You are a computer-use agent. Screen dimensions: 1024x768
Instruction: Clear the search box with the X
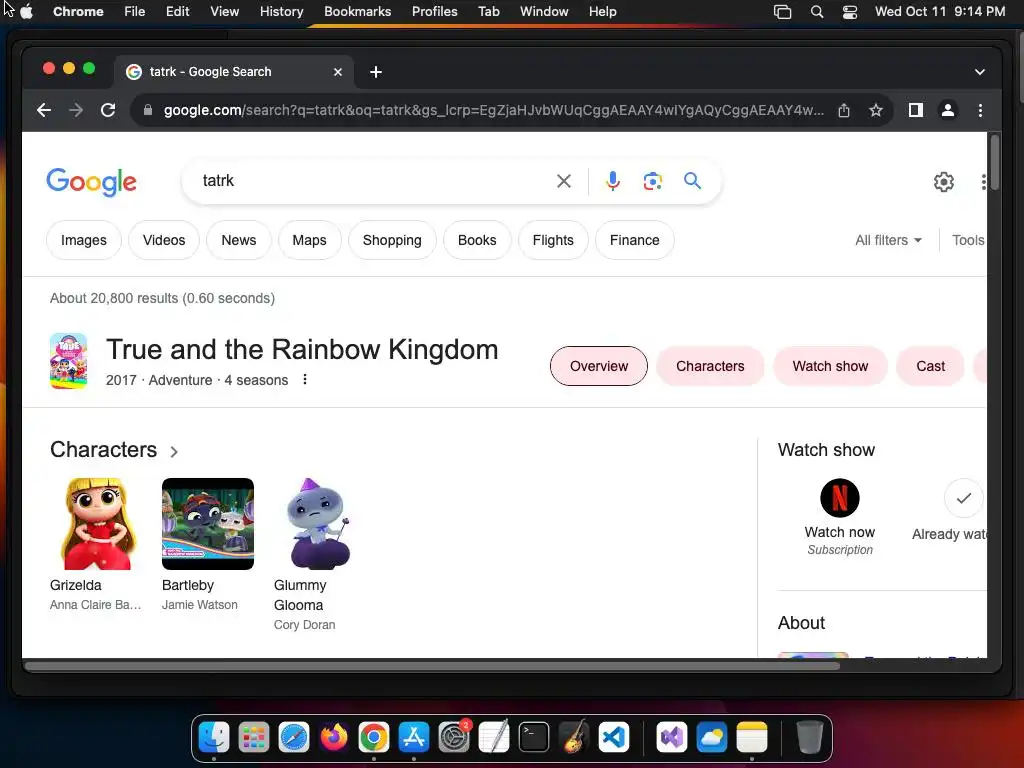[x=564, y=181]
